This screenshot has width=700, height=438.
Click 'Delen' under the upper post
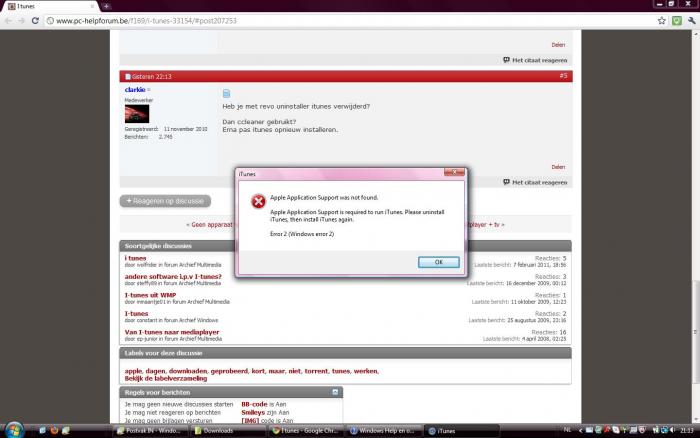(558, 45)
